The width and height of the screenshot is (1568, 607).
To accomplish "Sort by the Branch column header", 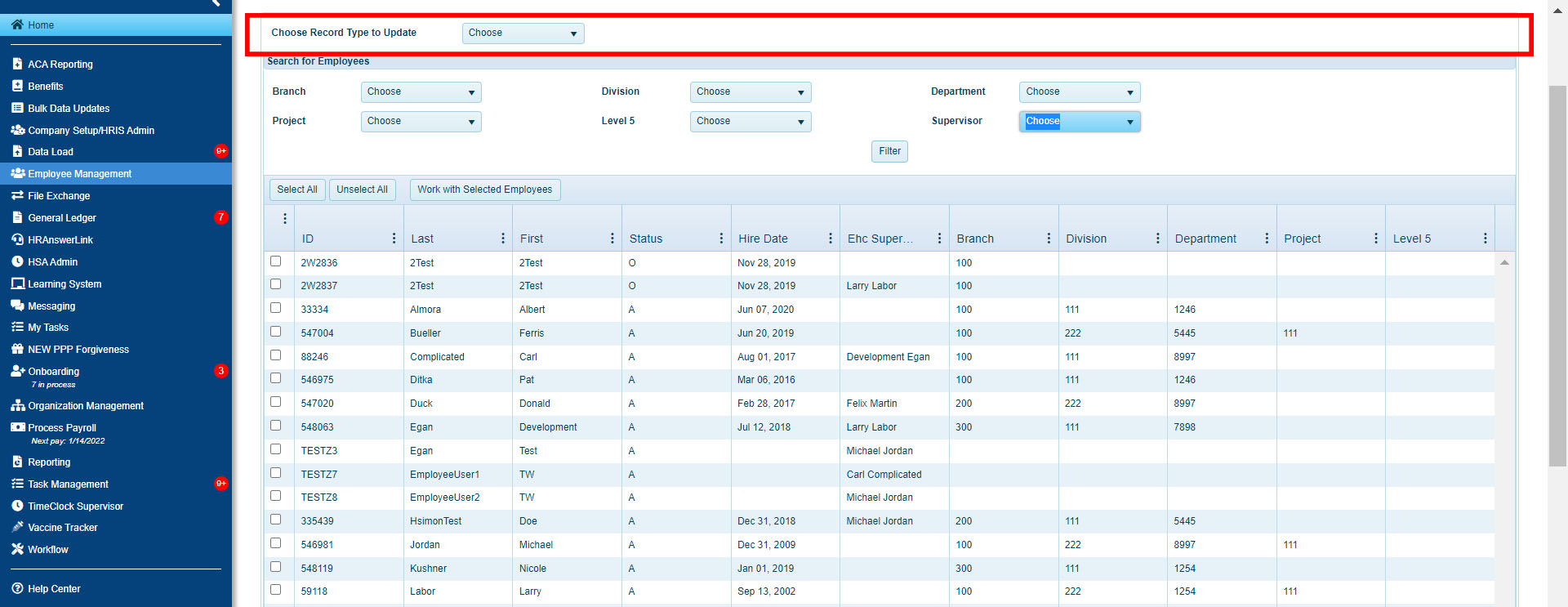I will (x=975, y=239).
